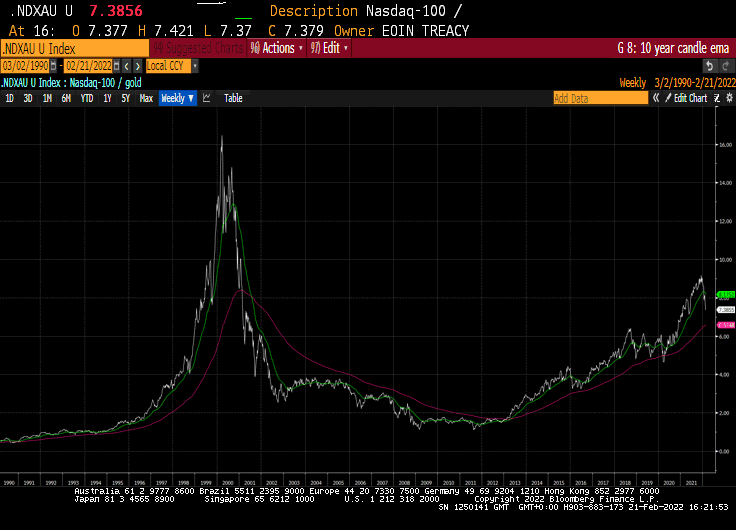Open the Edit Chart pencil tool
The width and height of the screenshot is (736, 530).
click(686, 98)
